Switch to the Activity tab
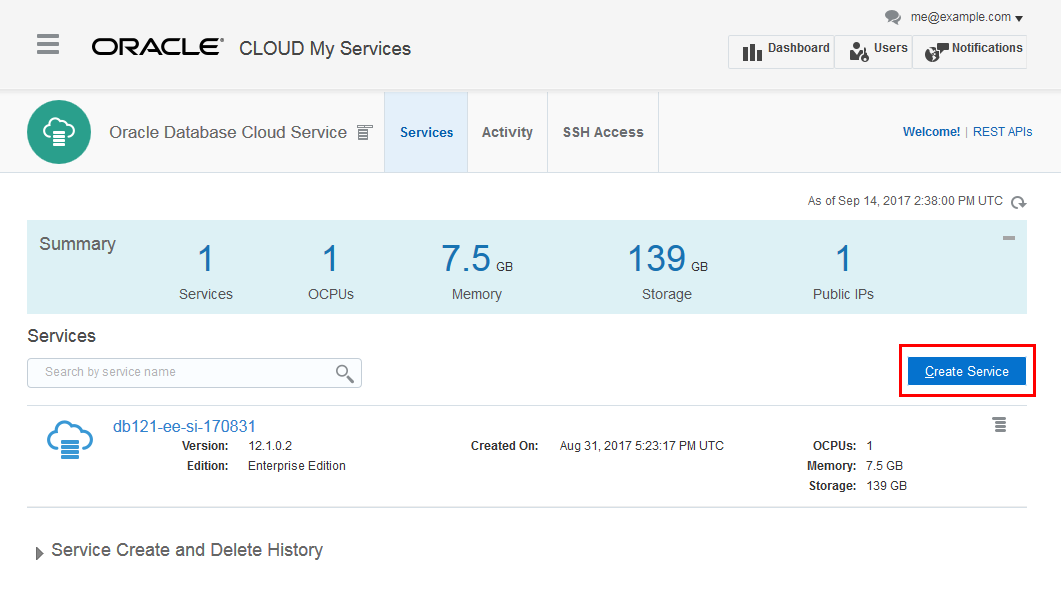The image size is (1061, 595). 507,132
